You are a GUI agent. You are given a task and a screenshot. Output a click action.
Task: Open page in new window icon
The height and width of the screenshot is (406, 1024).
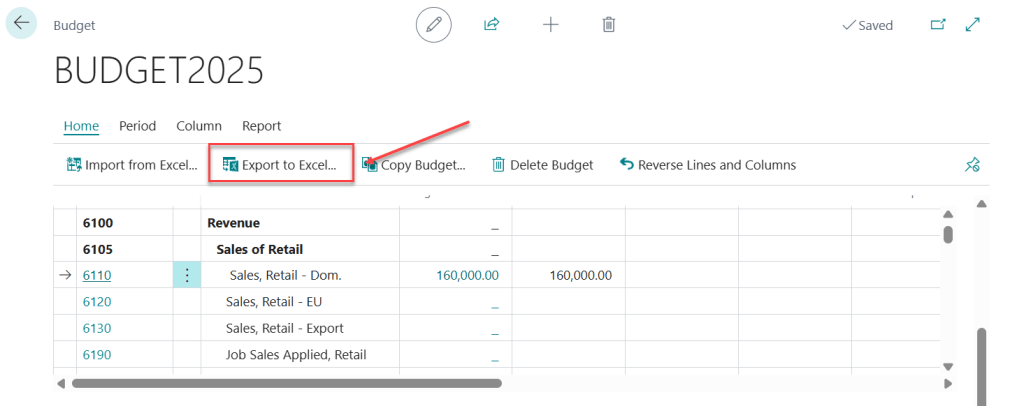[938, 25]
